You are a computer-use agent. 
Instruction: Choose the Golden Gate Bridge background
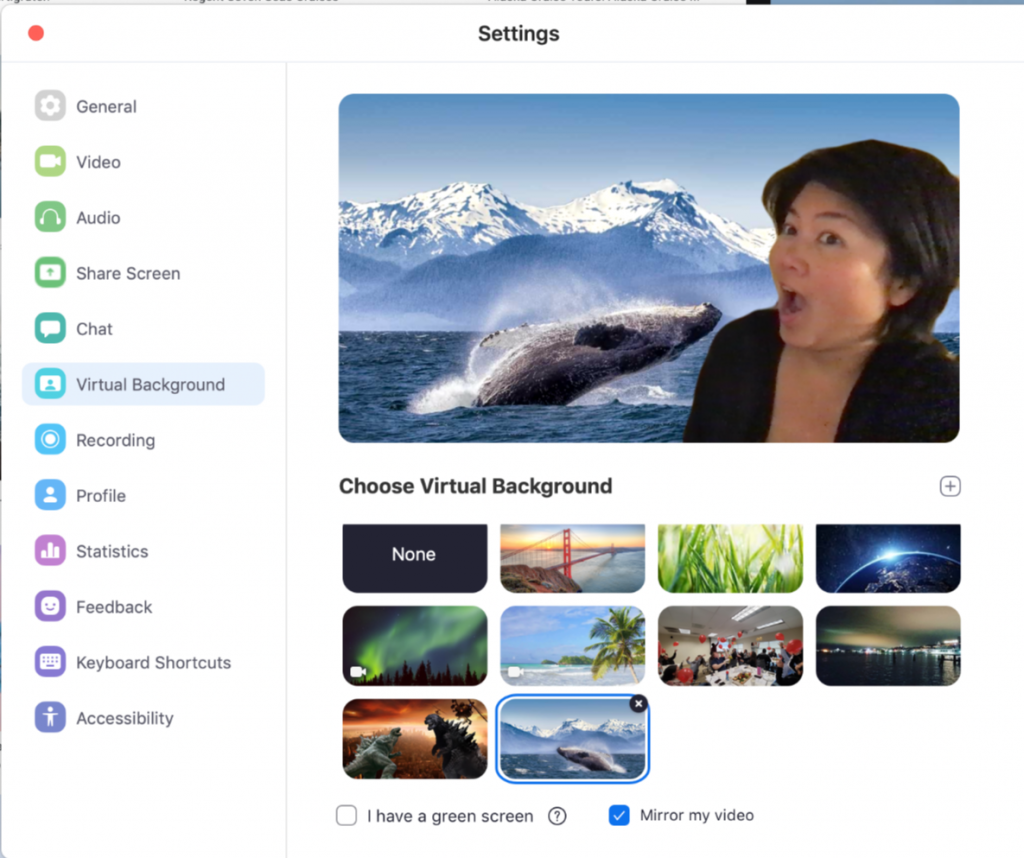[x=572, y=557]
